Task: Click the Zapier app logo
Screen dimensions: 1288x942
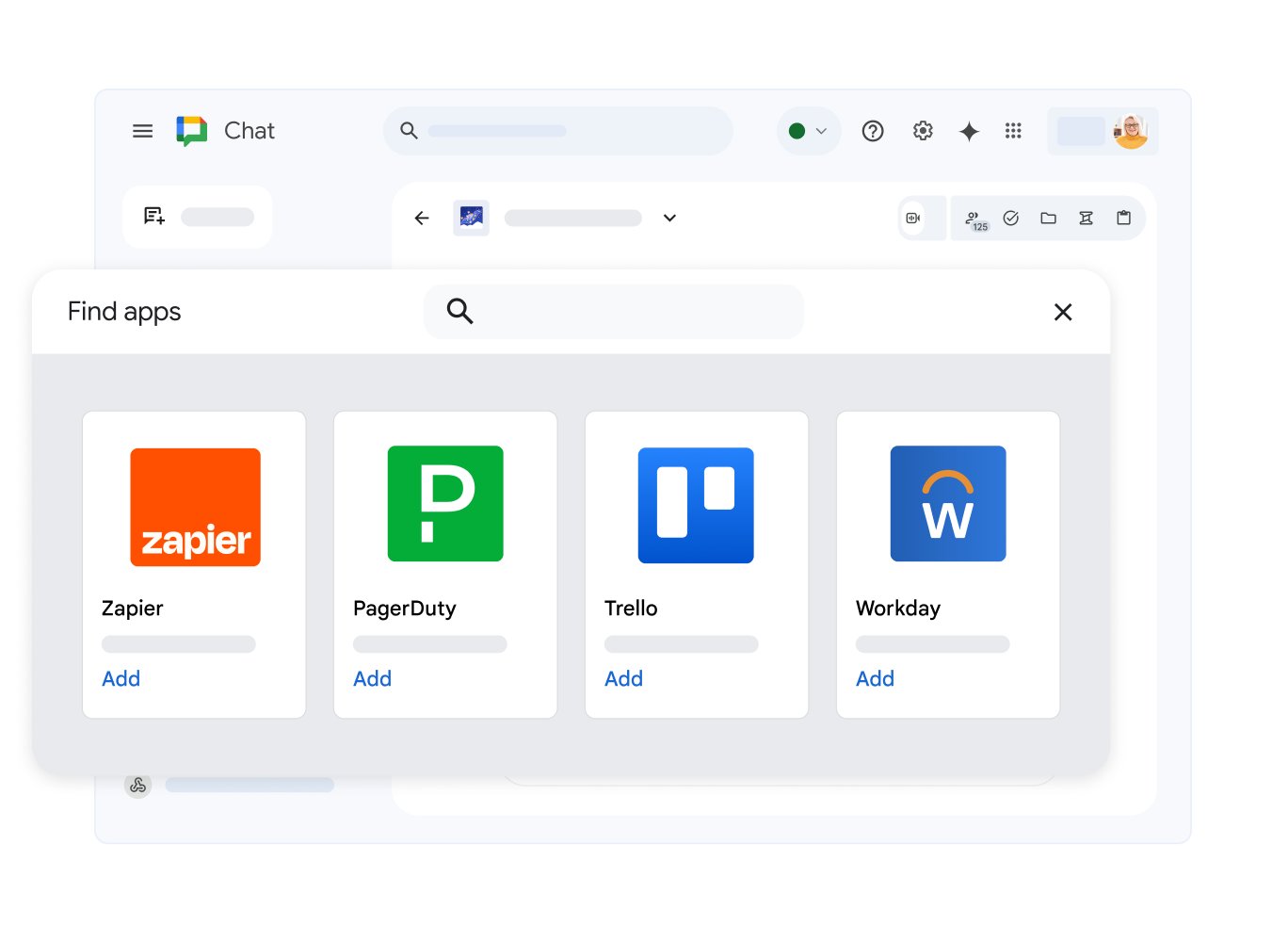Action: pos(195,507)
